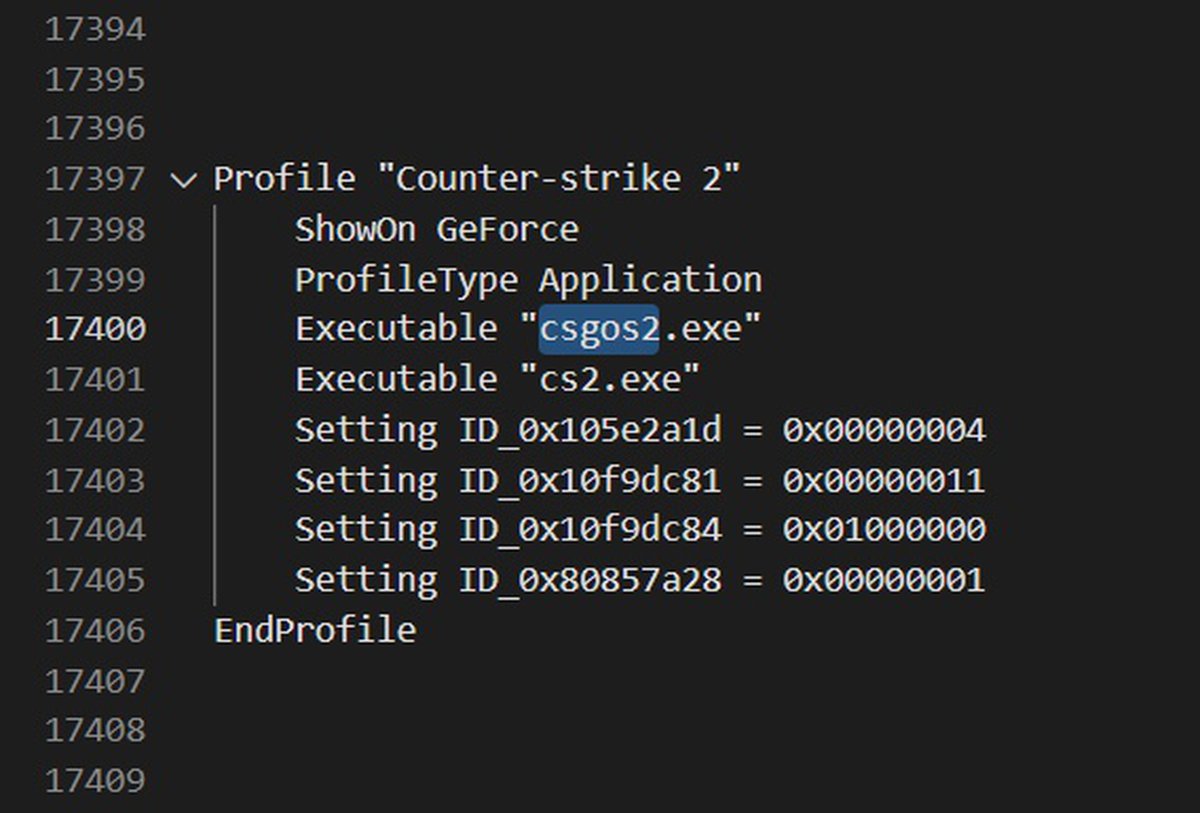The height and width of the screenshot is (813, 1200).
Task: Place cursor in highlighted "csgos2" text
Action: [x=598, y=329]
